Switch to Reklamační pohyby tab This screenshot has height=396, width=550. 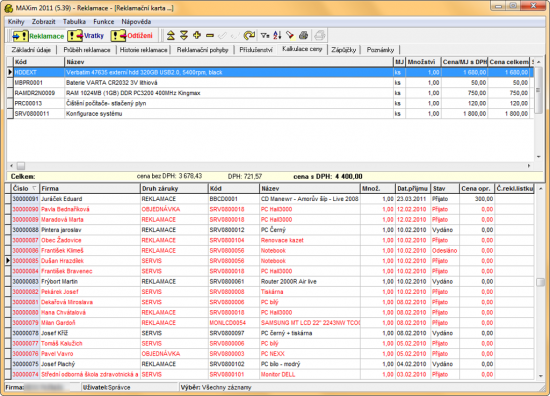pyautogui.click(x=202, y=50)
